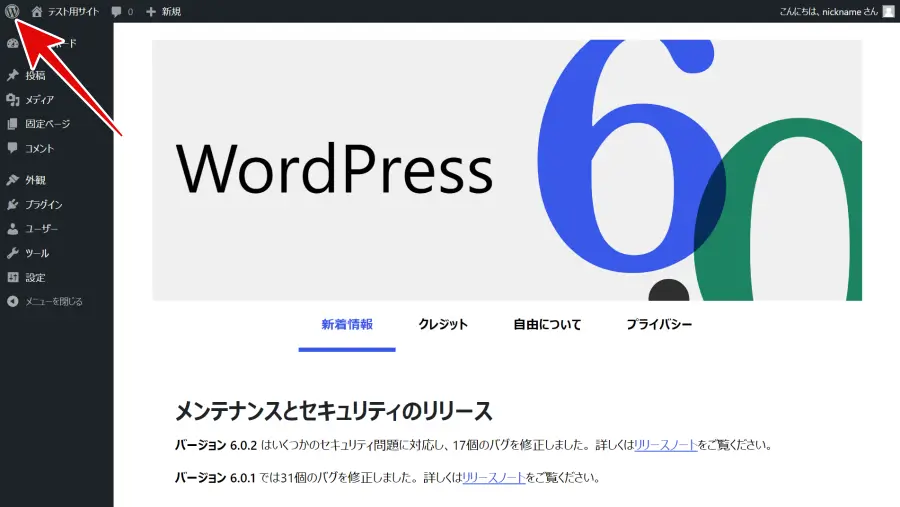The height and width of the screenshot is (507, 900).
Task: Switch to the クレジット tab
Action: (x=443, y=324)
